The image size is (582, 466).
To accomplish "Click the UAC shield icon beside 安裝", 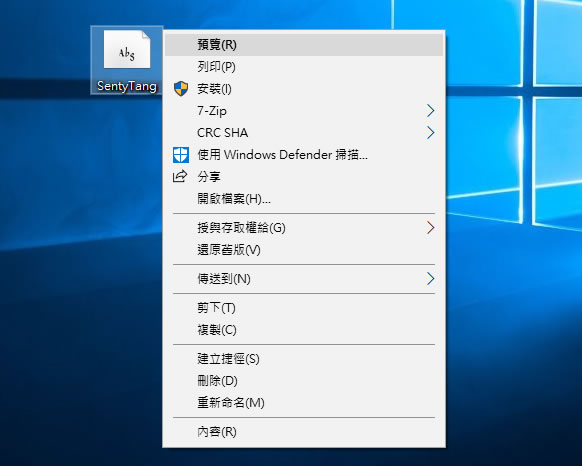I will (181, 89).
